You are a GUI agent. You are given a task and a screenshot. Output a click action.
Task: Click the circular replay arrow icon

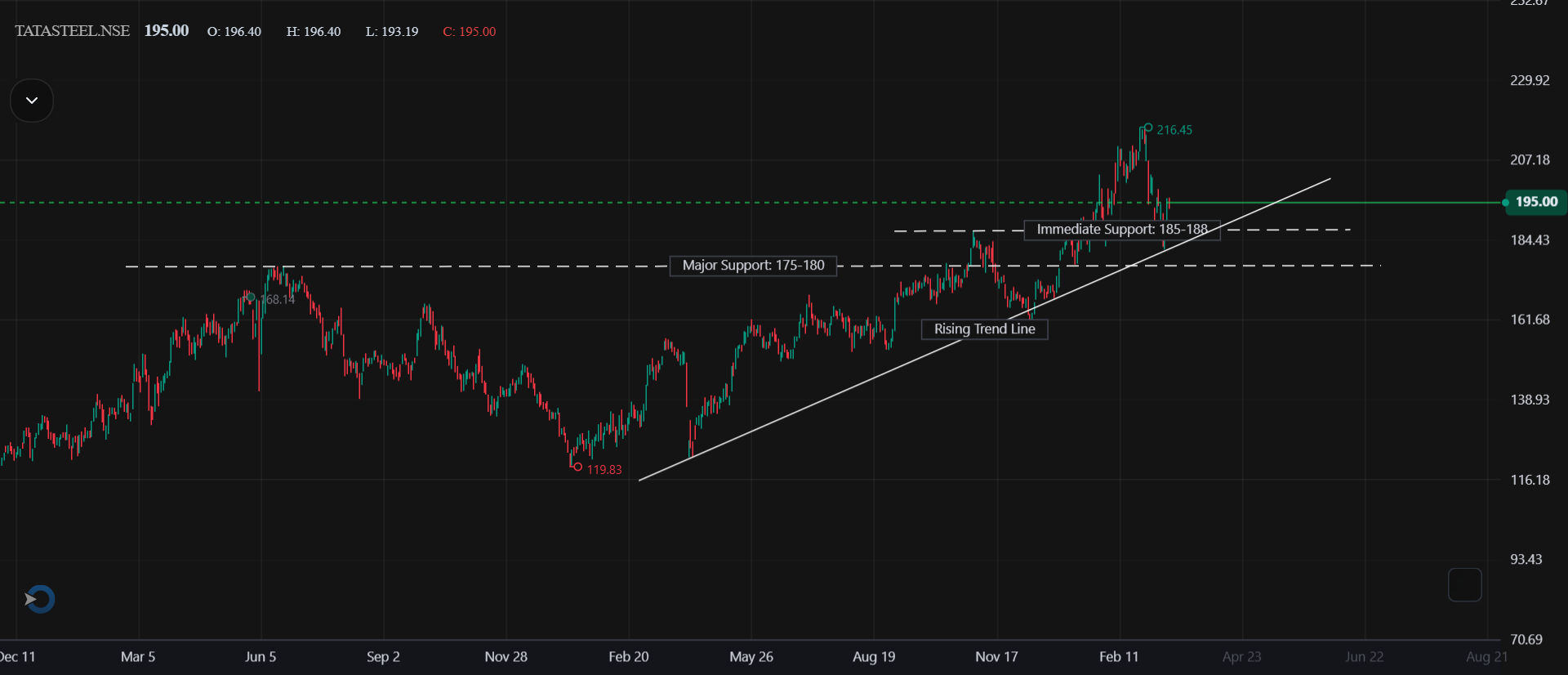pyautogui.click(x=39, y=599)
